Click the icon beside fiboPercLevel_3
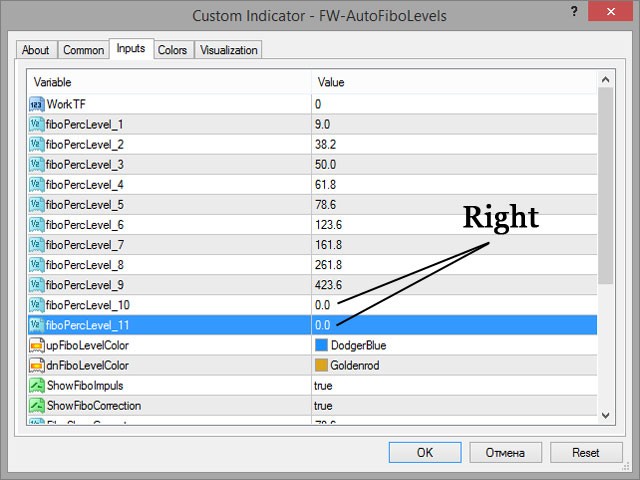The width and height of the screenshot is (640, 480). click(x=36, y=164)
